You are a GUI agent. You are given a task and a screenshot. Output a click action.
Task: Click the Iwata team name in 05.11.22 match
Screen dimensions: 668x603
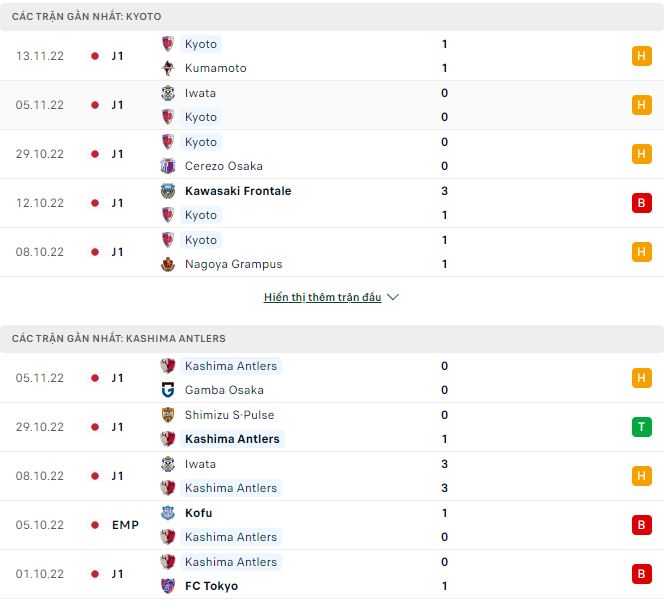click(x=200, y=93)
